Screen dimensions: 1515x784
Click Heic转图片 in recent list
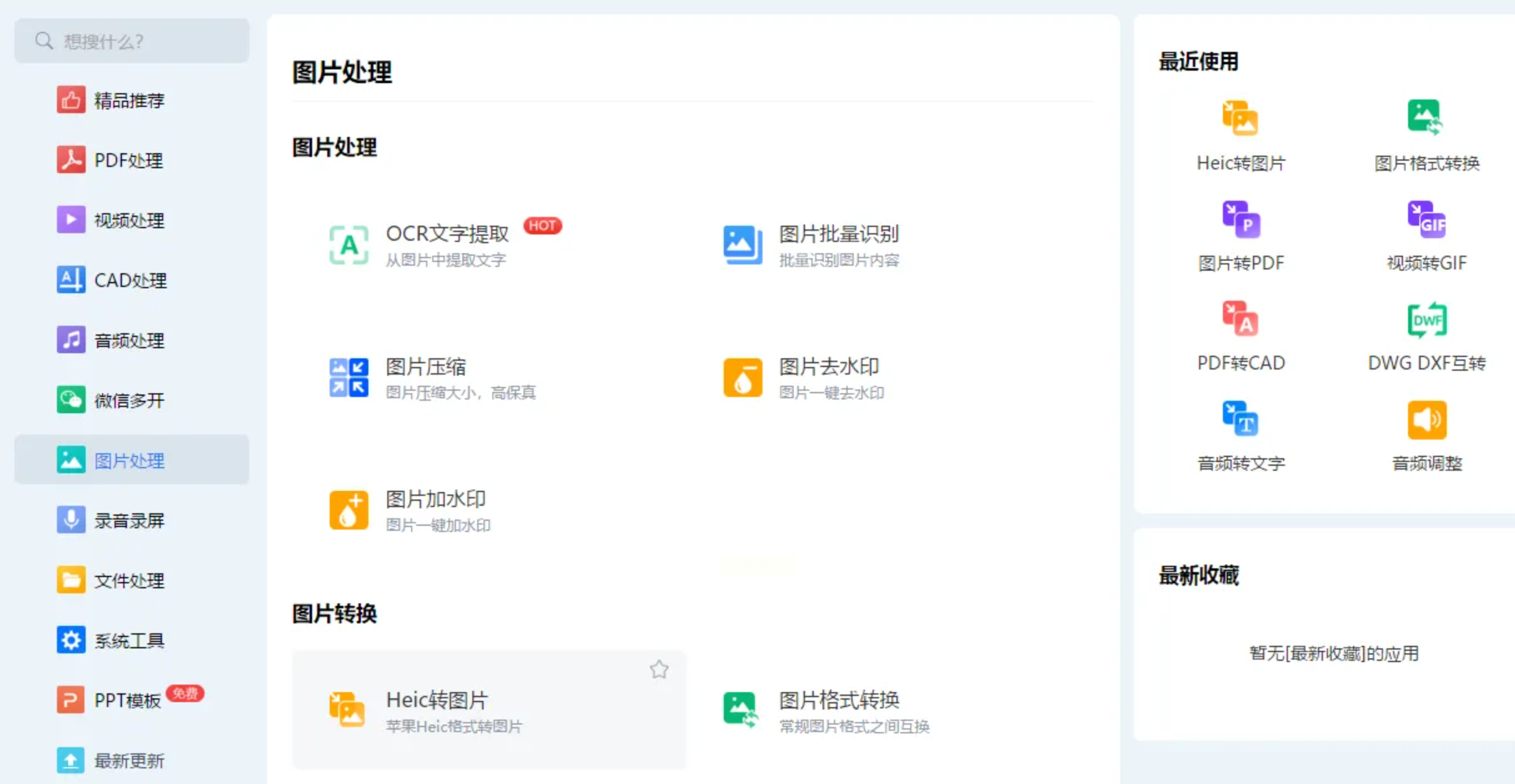(x=1240, y=119)
